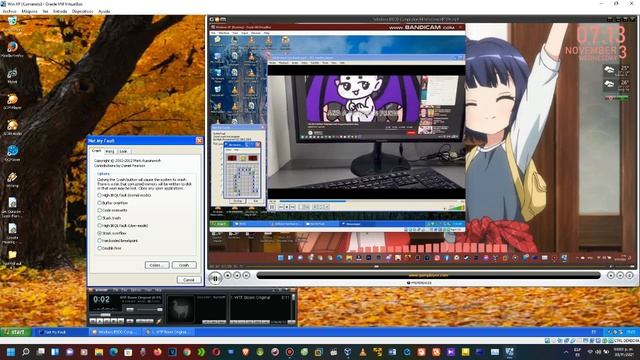640x360 pixels.
Task: Open the Mozilla Firefox desktop shortcut
Action: pos(12,49)
